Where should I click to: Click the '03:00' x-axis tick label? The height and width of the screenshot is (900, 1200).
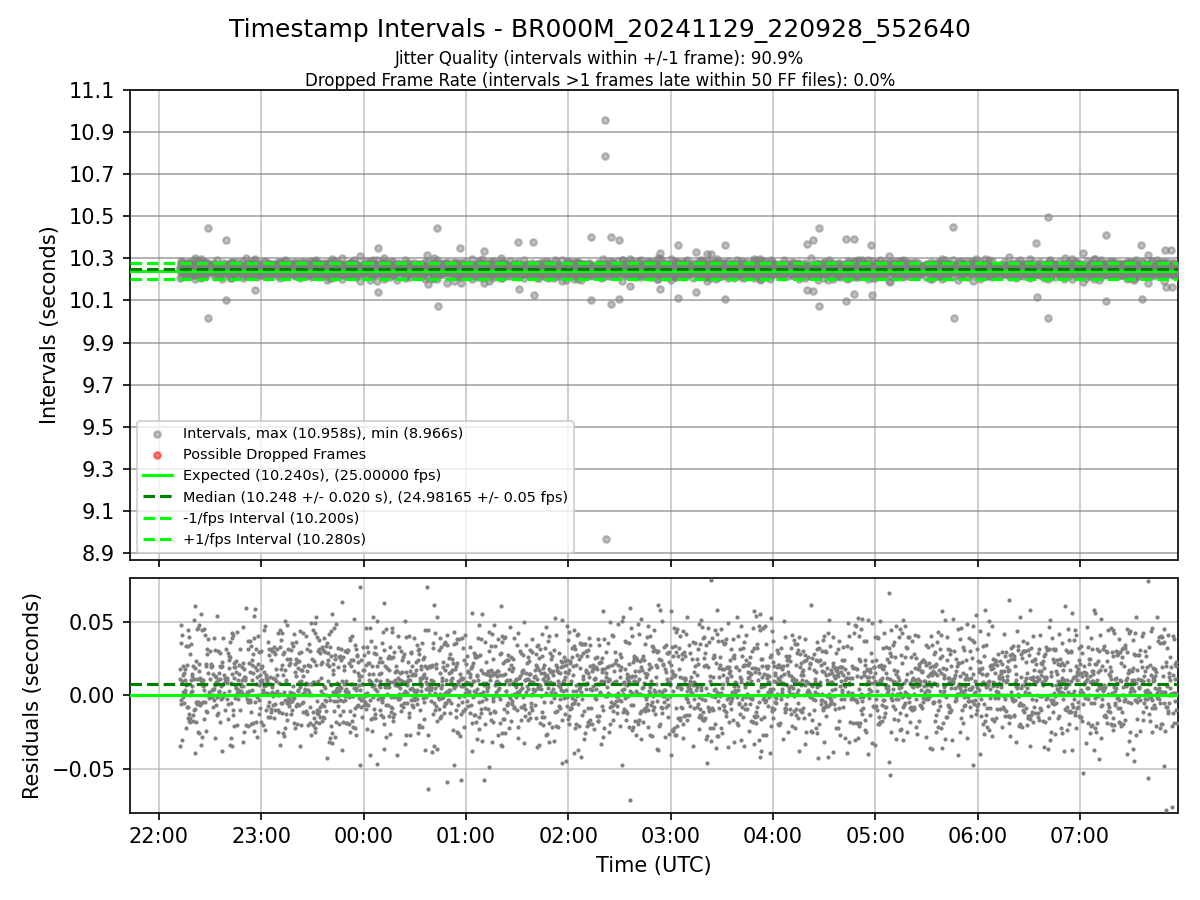670,834
